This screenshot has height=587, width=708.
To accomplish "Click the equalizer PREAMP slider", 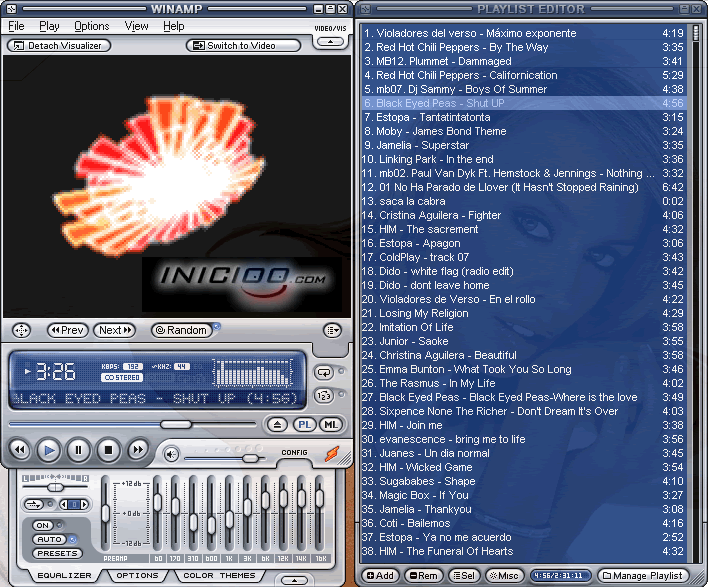I will click(105, 513).
